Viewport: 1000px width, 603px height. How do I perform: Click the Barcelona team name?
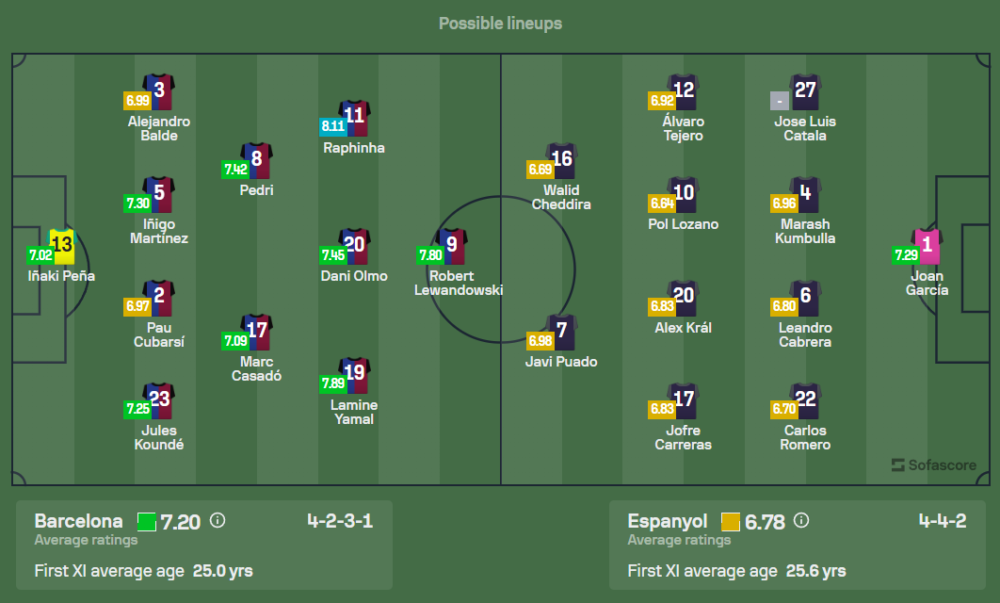78,521
